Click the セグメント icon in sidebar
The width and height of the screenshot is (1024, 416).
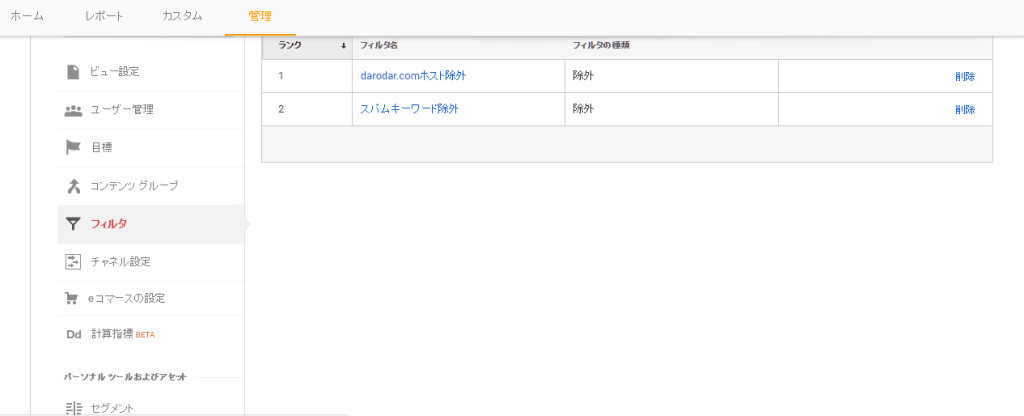pyautogui.click(x=73, y=408)
